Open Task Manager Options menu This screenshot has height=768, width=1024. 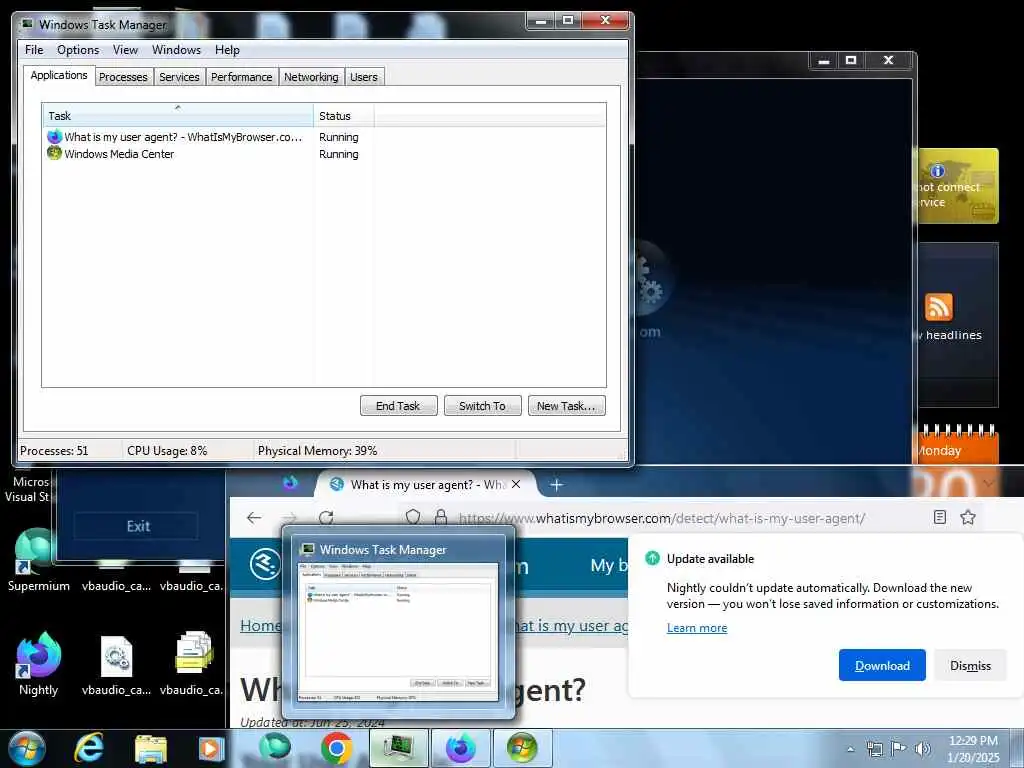78,50
